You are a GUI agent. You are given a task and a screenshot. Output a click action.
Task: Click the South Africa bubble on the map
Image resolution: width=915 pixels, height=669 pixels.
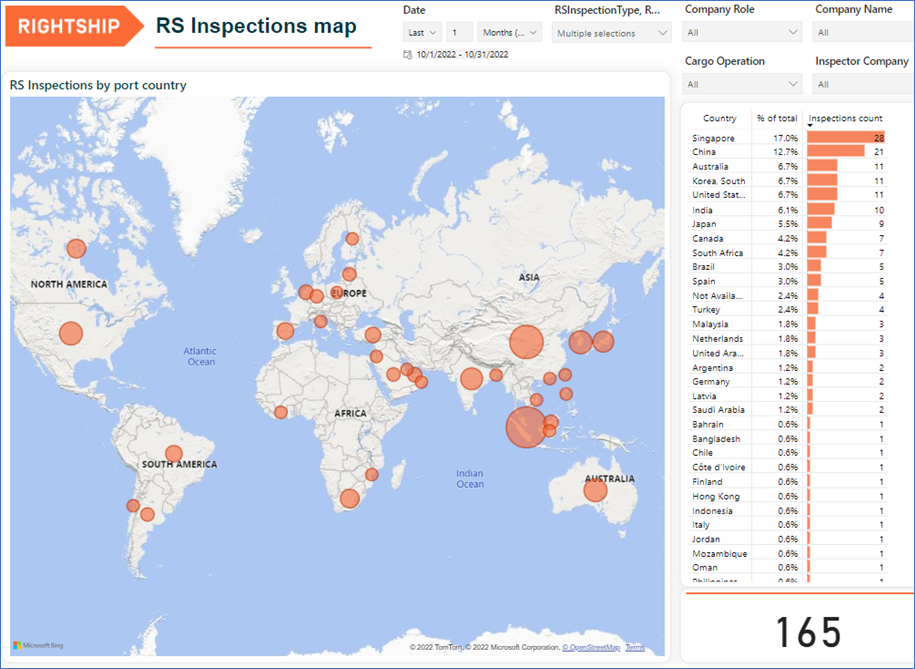point(349,497)
